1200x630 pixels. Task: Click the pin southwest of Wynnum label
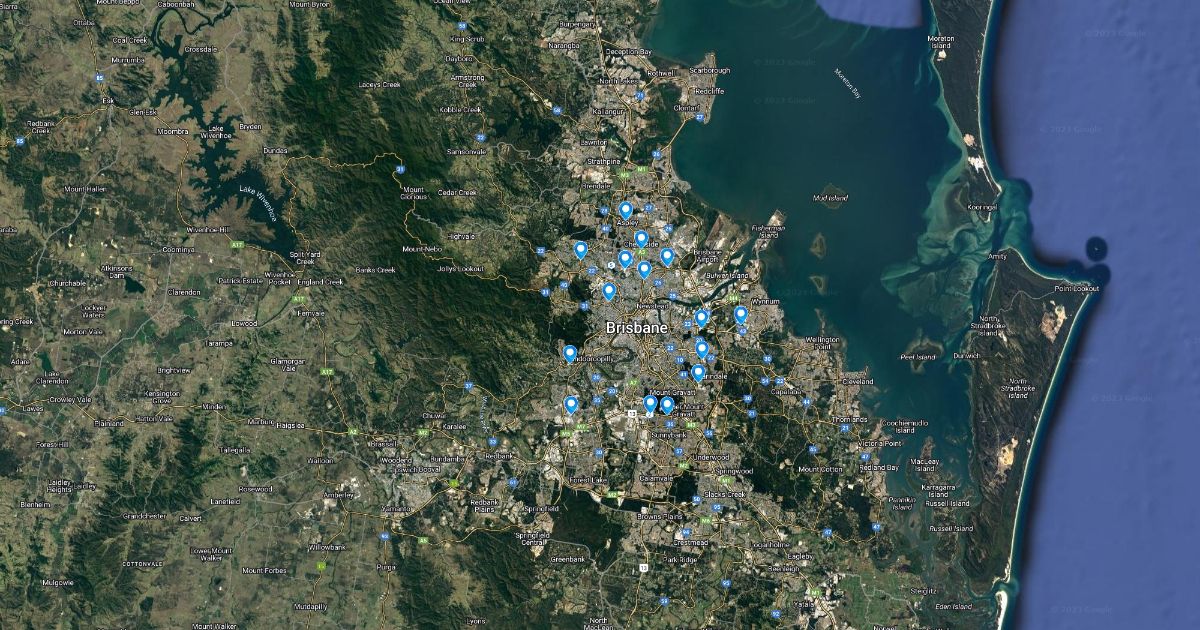coord(741,315)
